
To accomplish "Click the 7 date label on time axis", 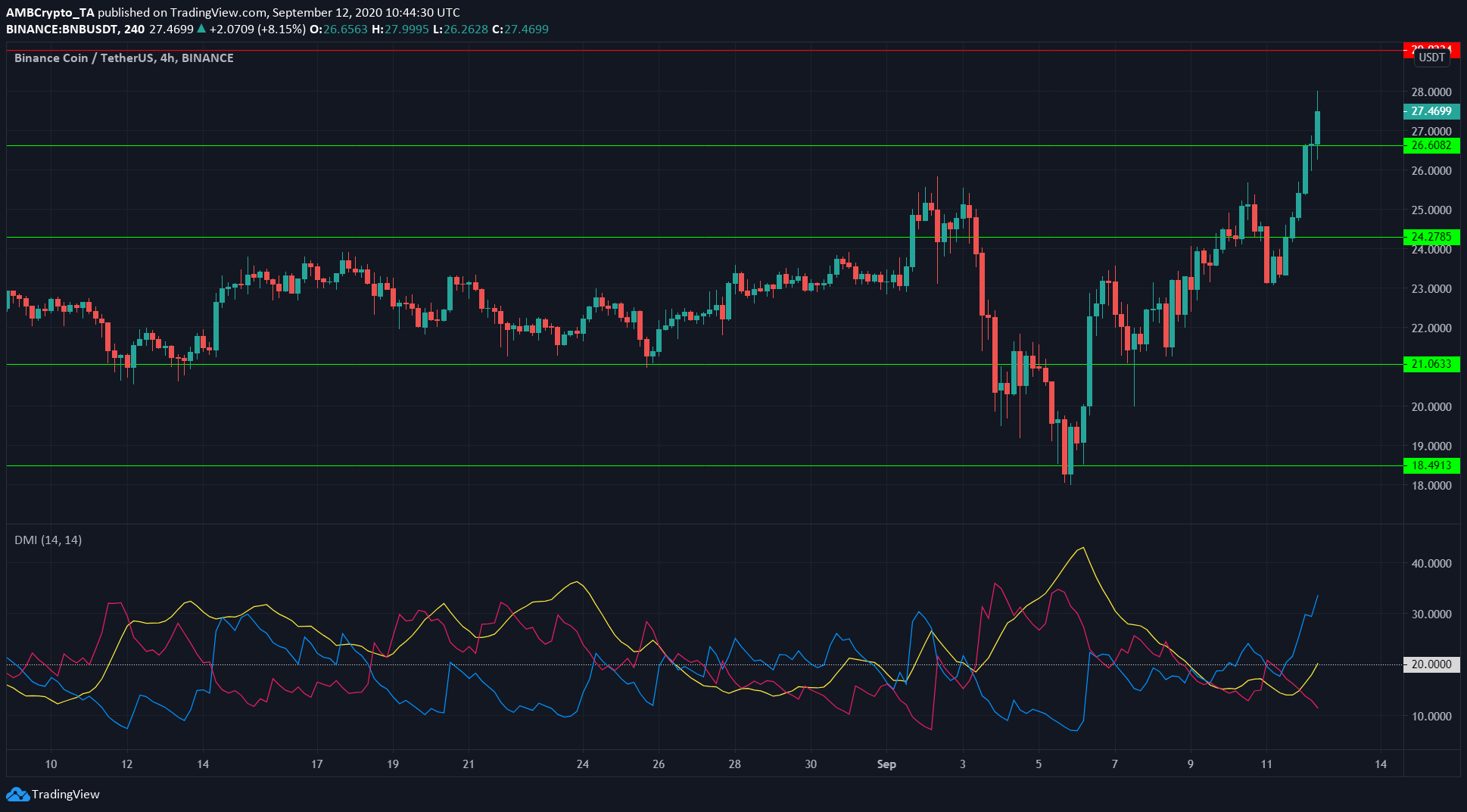I will pyautogui.click(x=1115, y=764).
